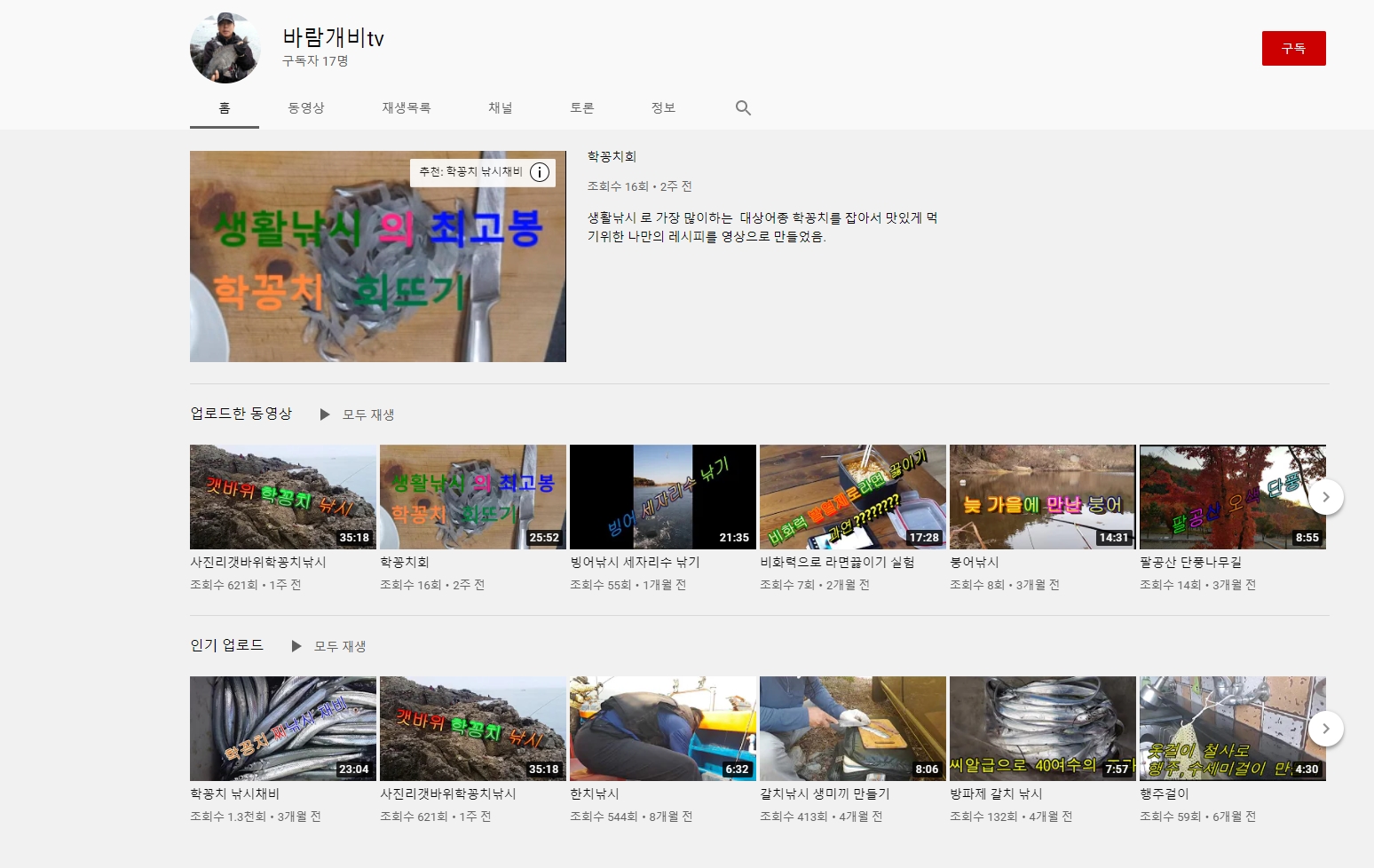The width and height of the screenshot is (1374, 868).
Task: Open the 한치낚시 video thumbnail
Action: pyautogui.click(x=662, y=729)
